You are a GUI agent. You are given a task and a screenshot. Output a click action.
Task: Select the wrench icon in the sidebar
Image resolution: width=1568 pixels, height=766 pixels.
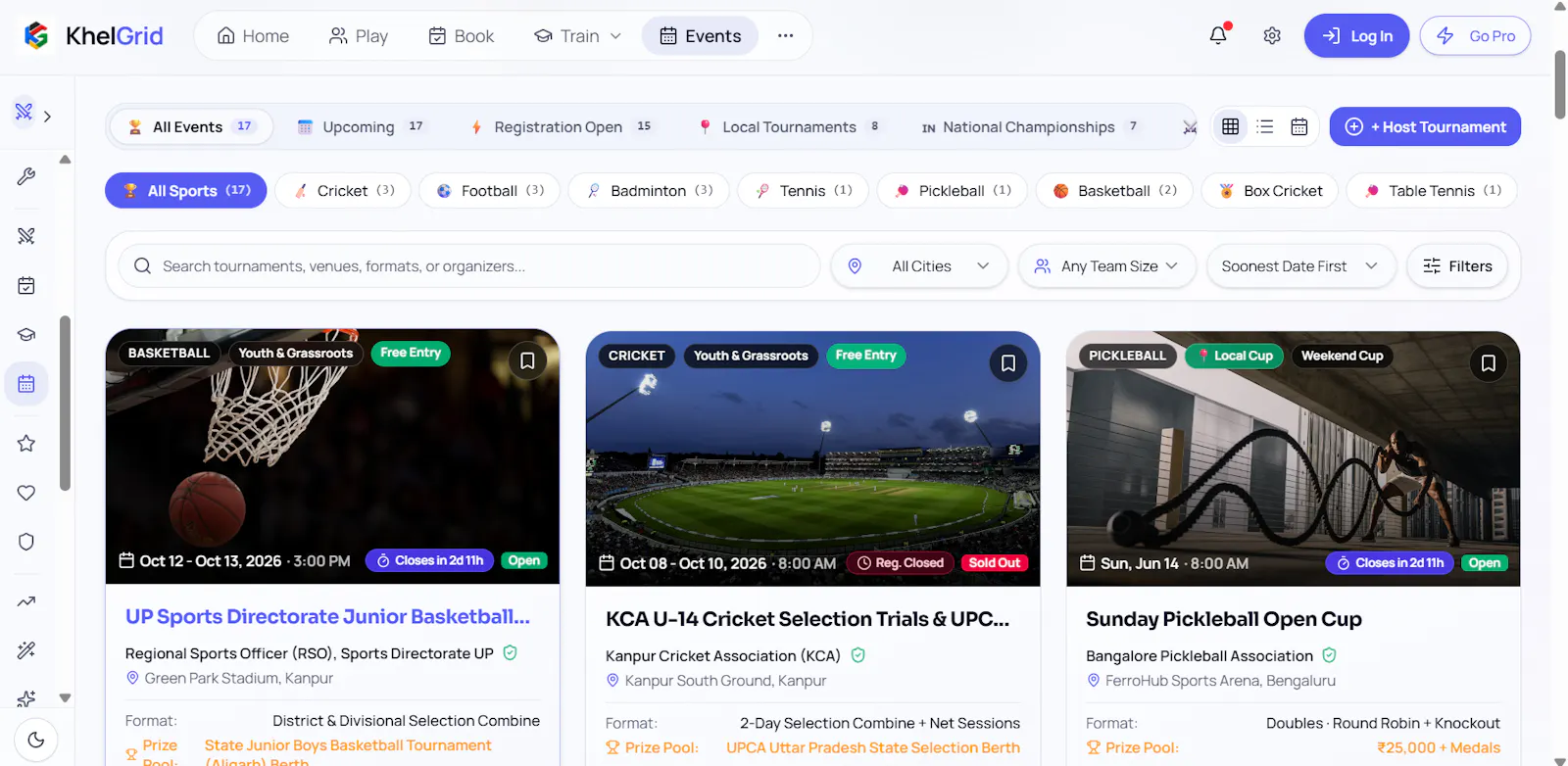[26, 176]
